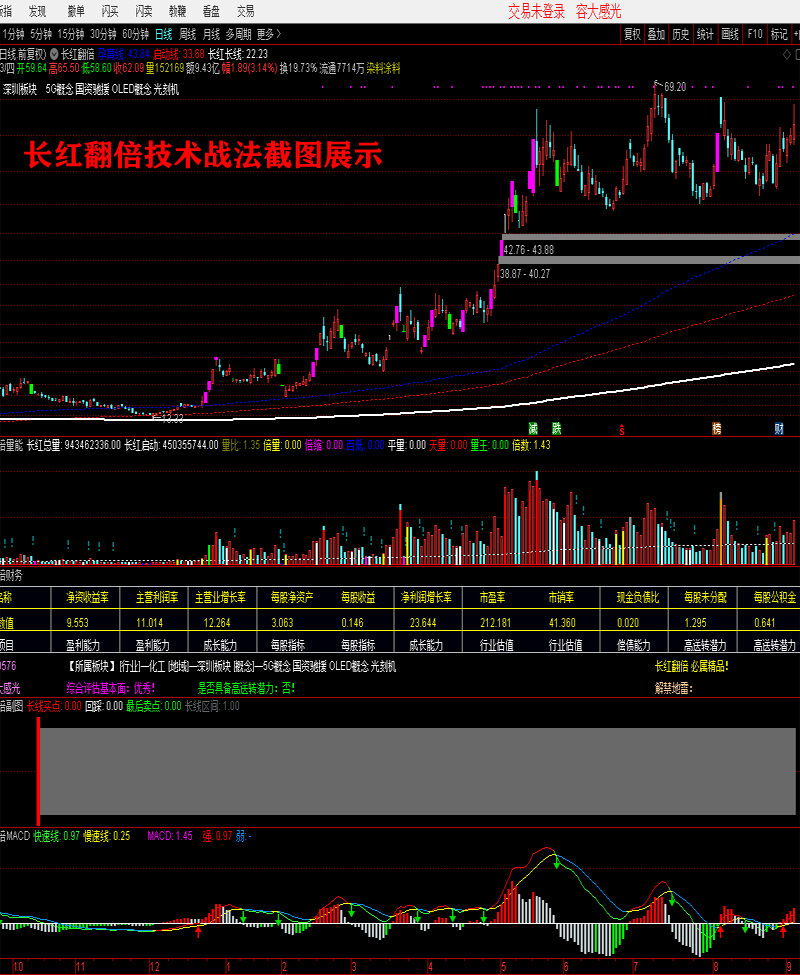Open the 发现 menu

[37, 11]
